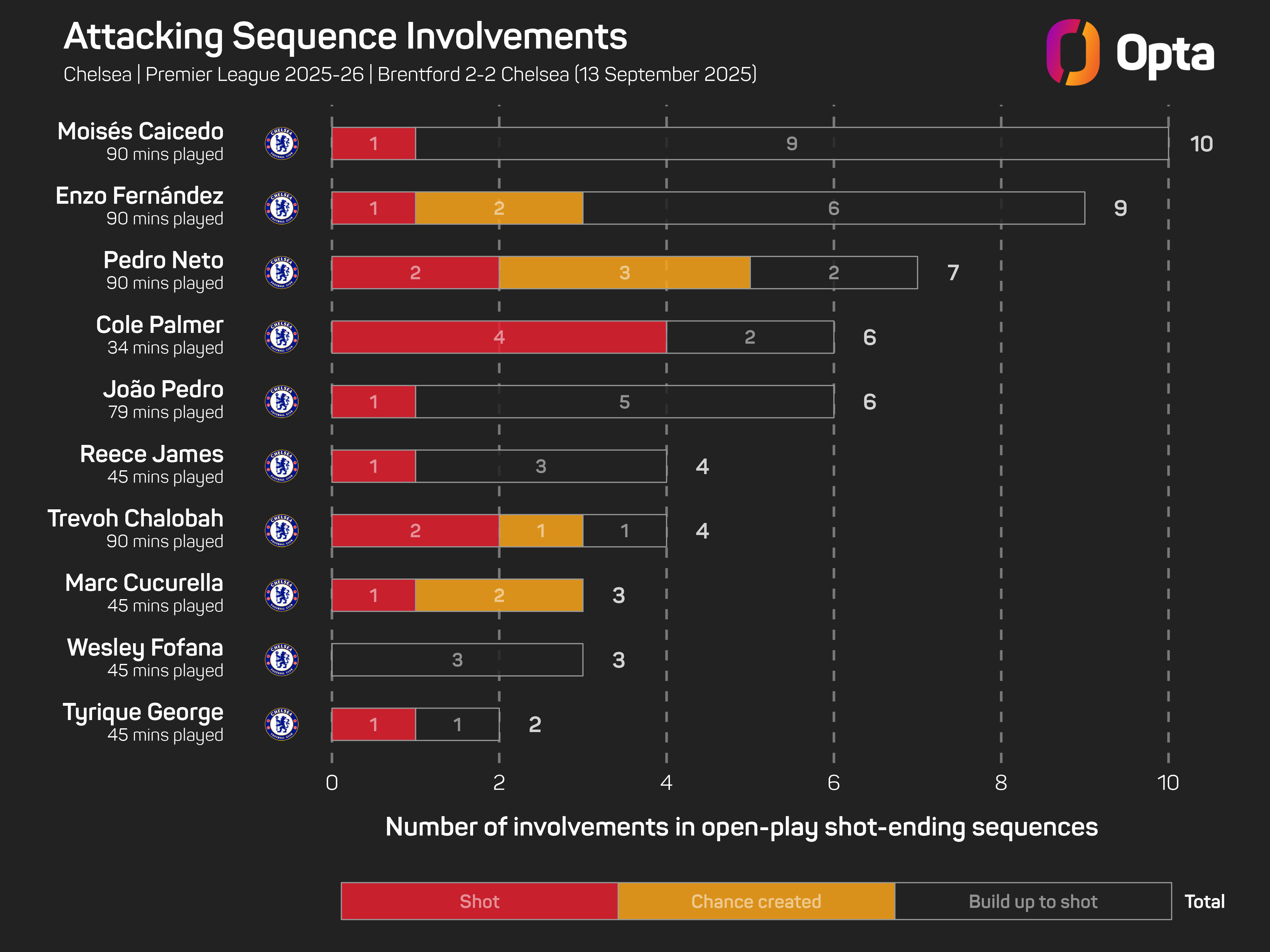Click Chelsea crest beside Cole Palmer
The height and width of the screenshot is (952, 1270).
281,337
